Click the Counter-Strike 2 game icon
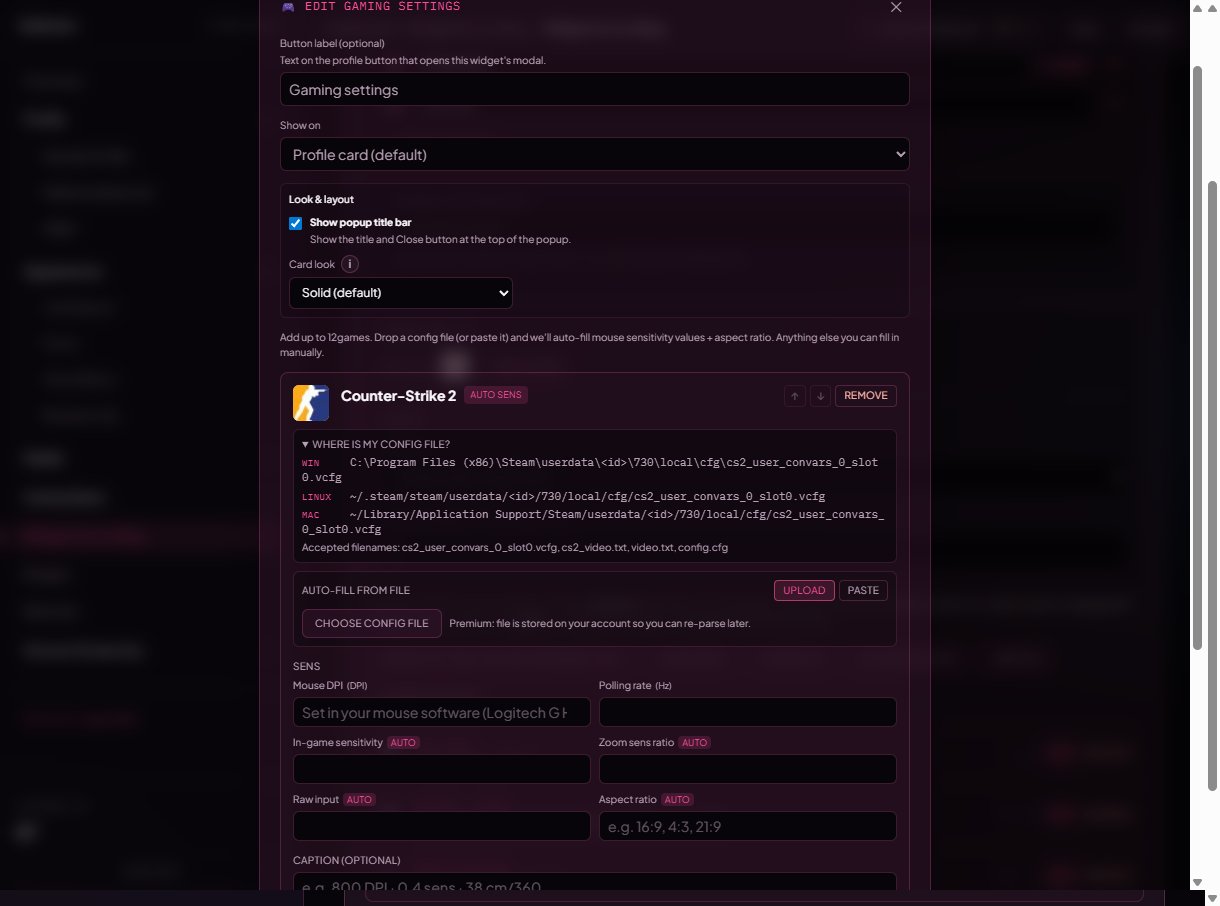 [311, 403]
